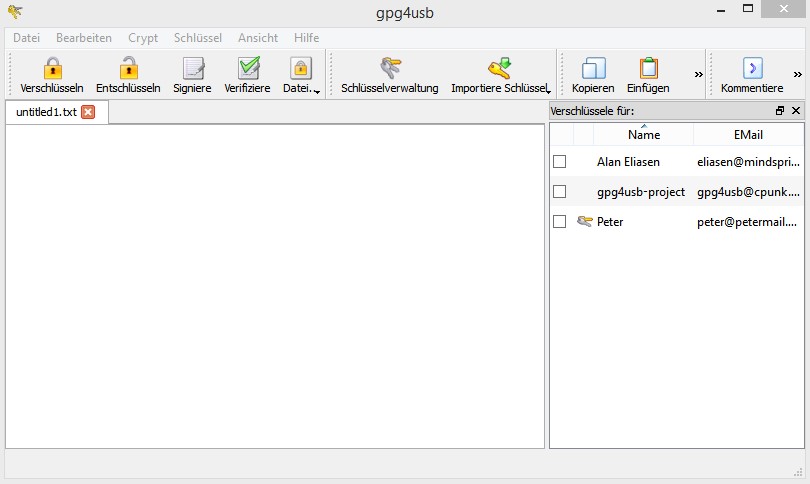Click the Kommentiere toolbar icon

752,69
